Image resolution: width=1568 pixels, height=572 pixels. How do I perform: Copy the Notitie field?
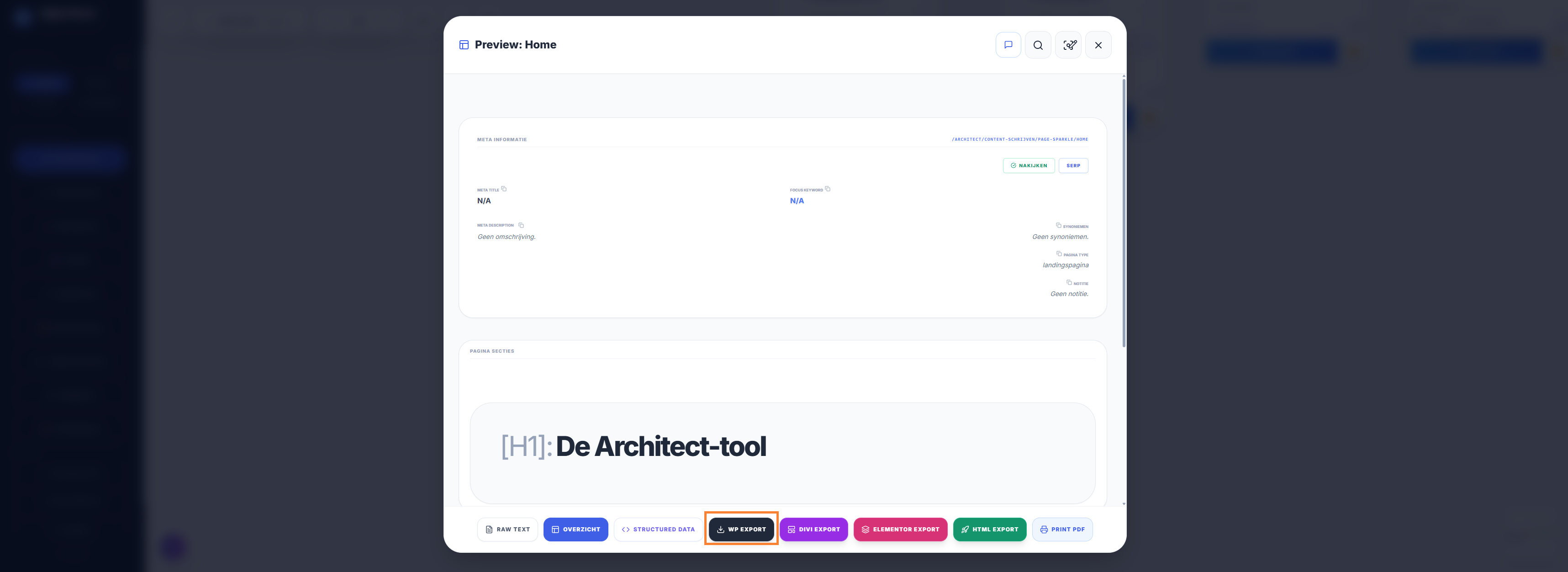(x=1069, y=283)
